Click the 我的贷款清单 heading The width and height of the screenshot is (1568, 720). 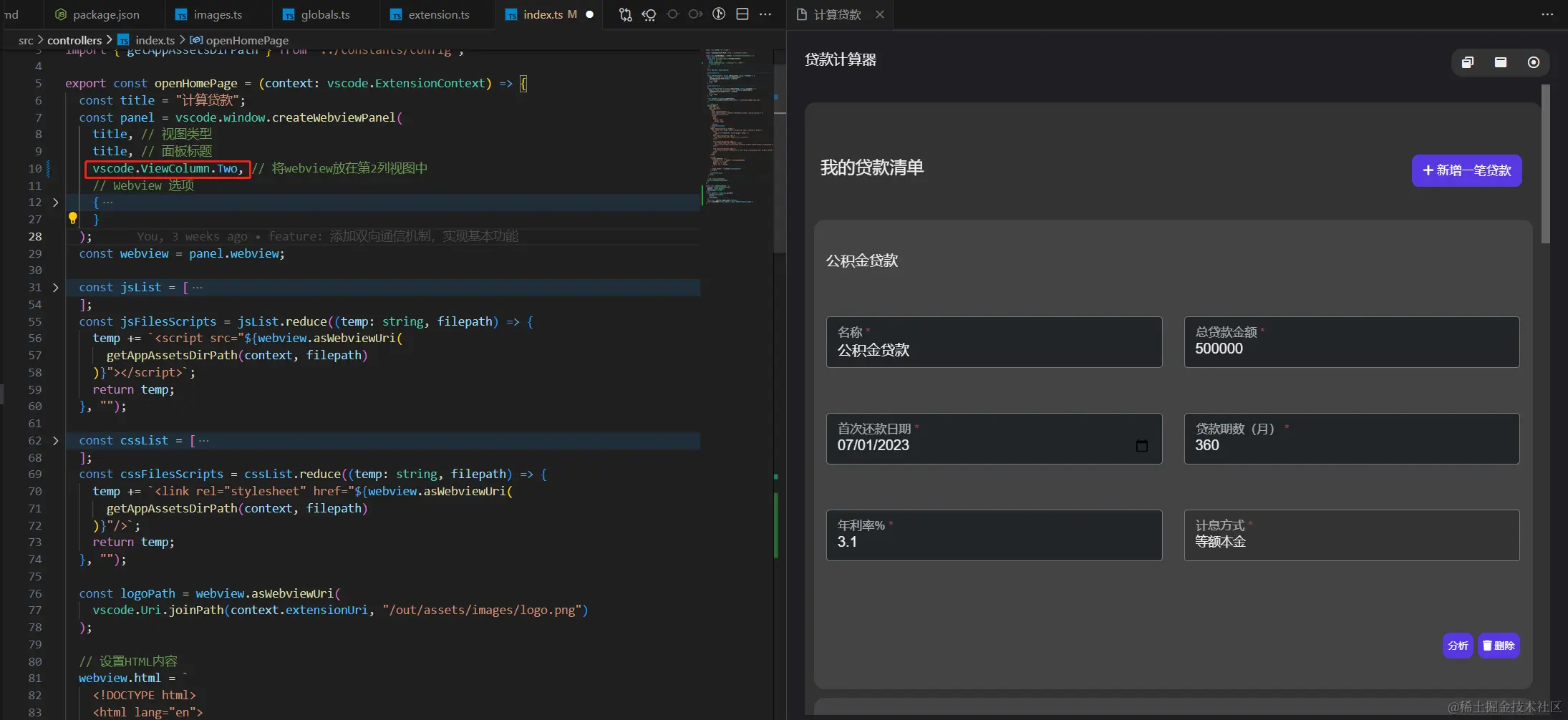(x=872, y=167)
